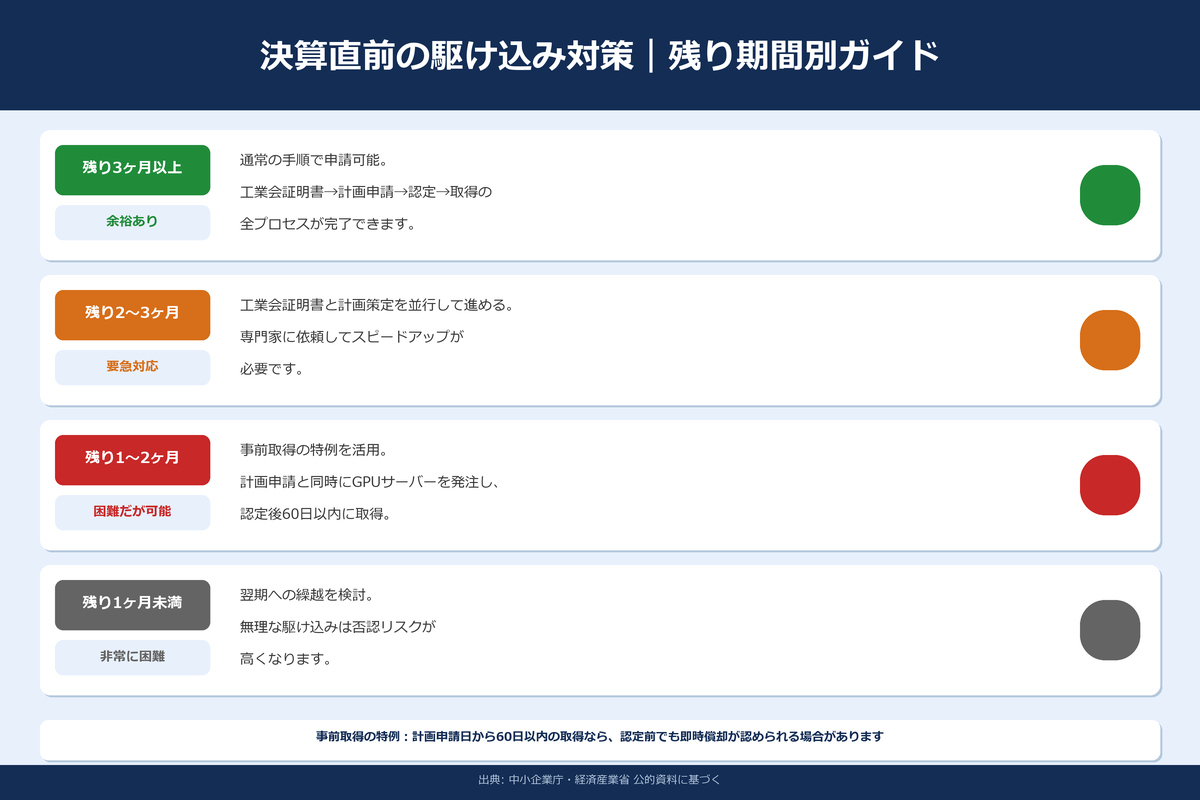Click the 困難だが可能 status label
The height and width of the screenshot is (800, 1200).
pos(132,512)
